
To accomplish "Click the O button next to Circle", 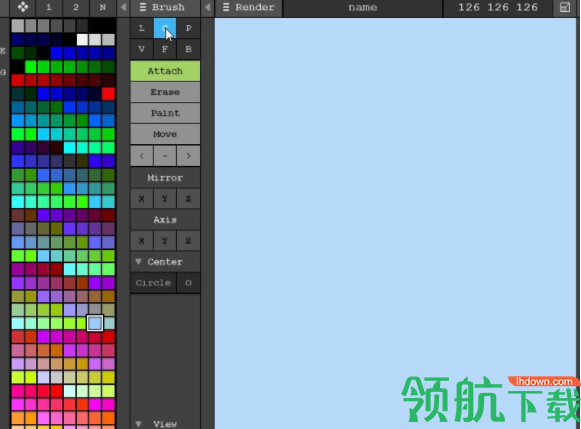I will tap(188, 283).
